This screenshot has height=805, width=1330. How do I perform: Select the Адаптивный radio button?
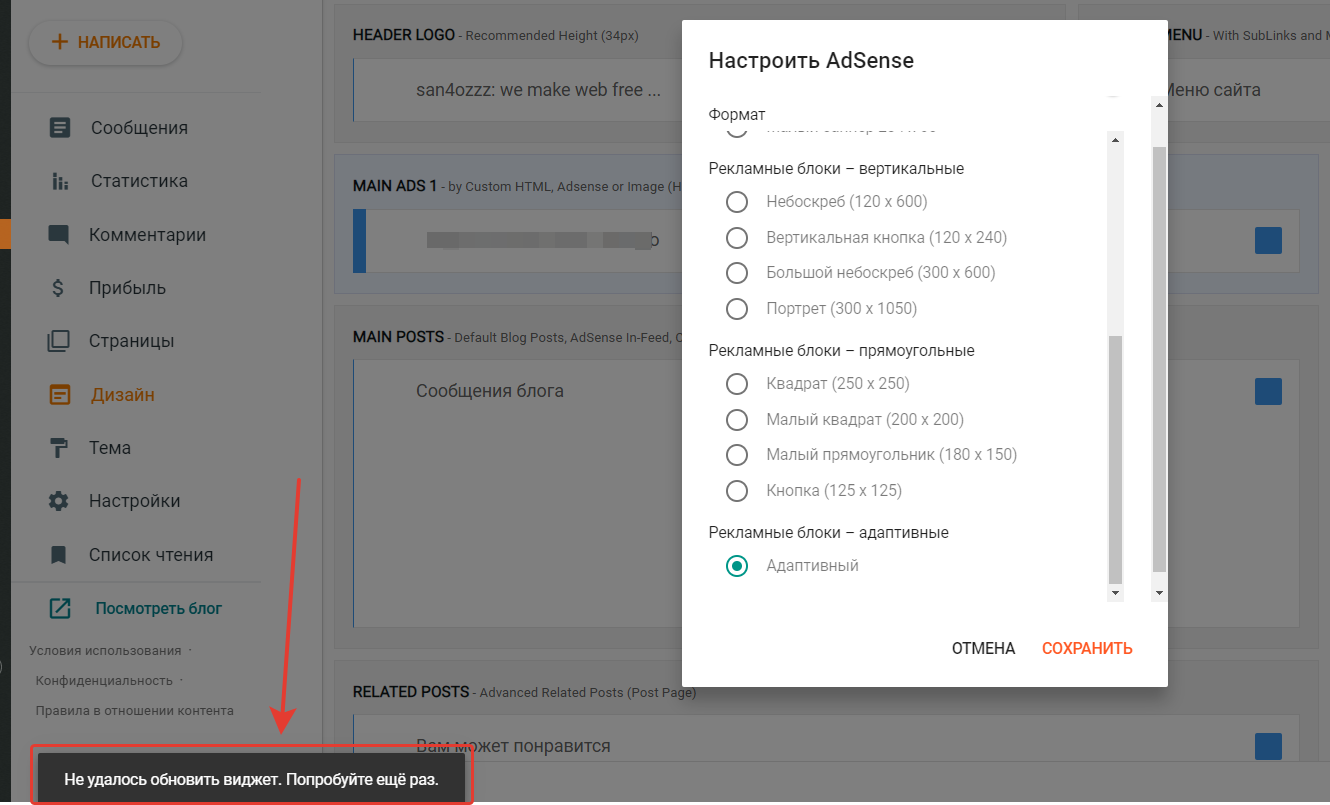click(x=737, y=566)
